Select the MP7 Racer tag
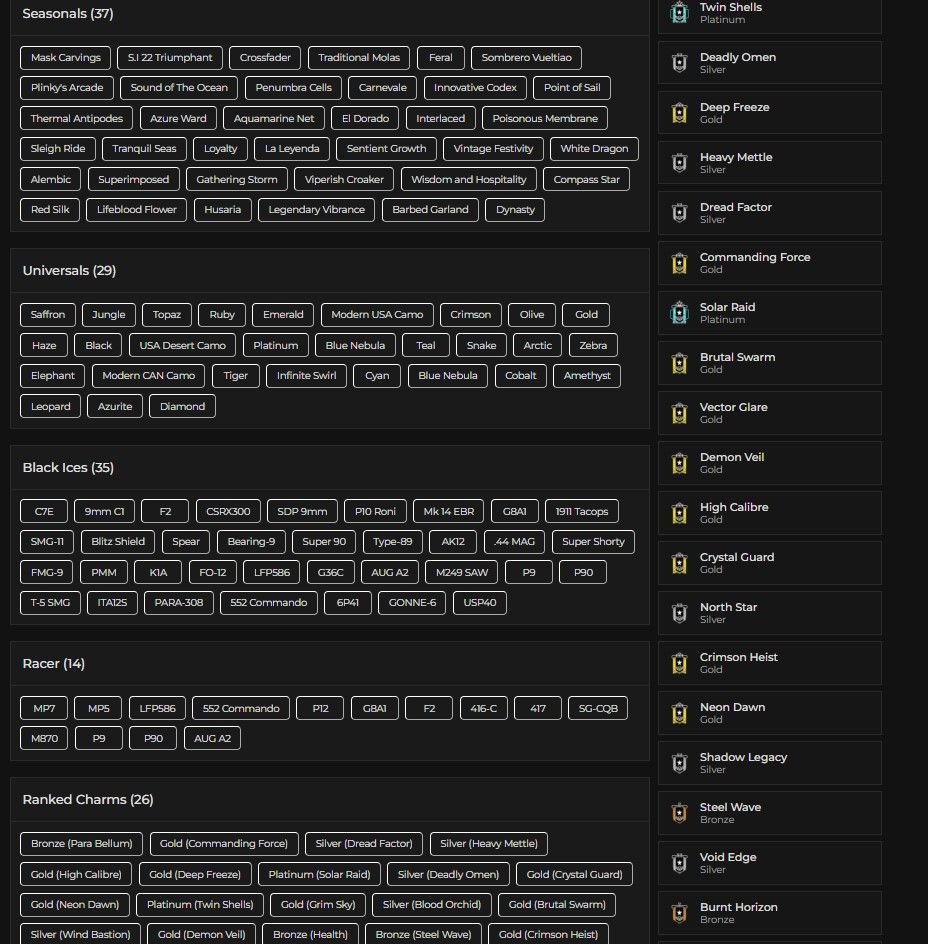Image resolution: width=928 pixels, height=944 pixels. pyautogui.click(x=44, y=708)
